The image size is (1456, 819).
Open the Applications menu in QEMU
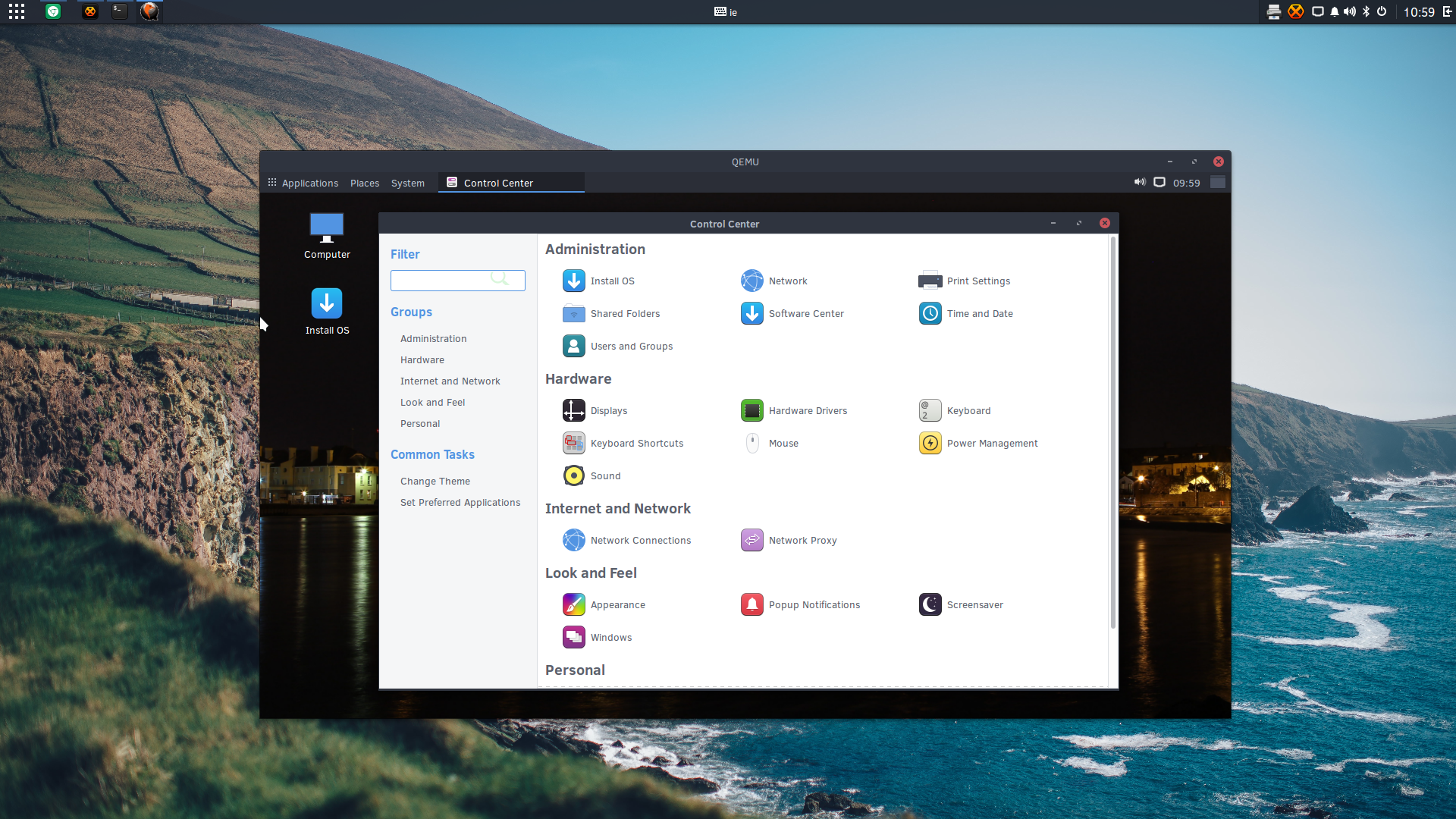(303, 183)
